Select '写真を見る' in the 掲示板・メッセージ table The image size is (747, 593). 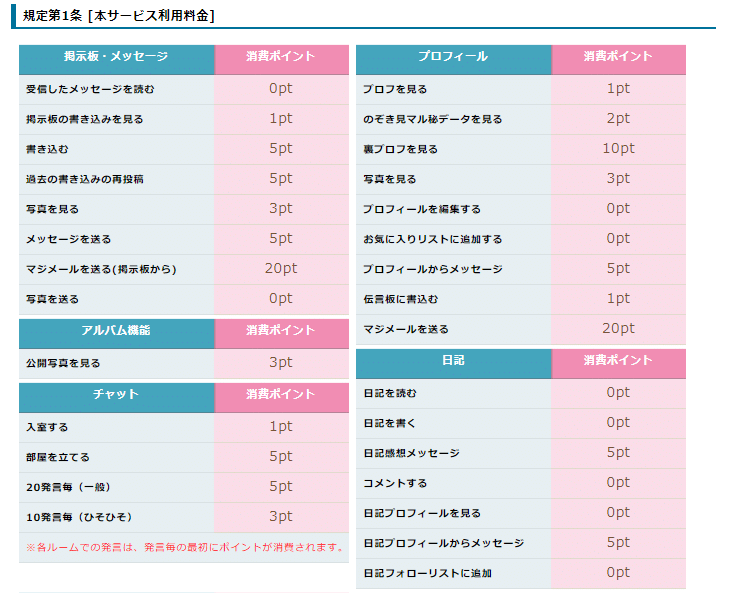coord(52,209)
